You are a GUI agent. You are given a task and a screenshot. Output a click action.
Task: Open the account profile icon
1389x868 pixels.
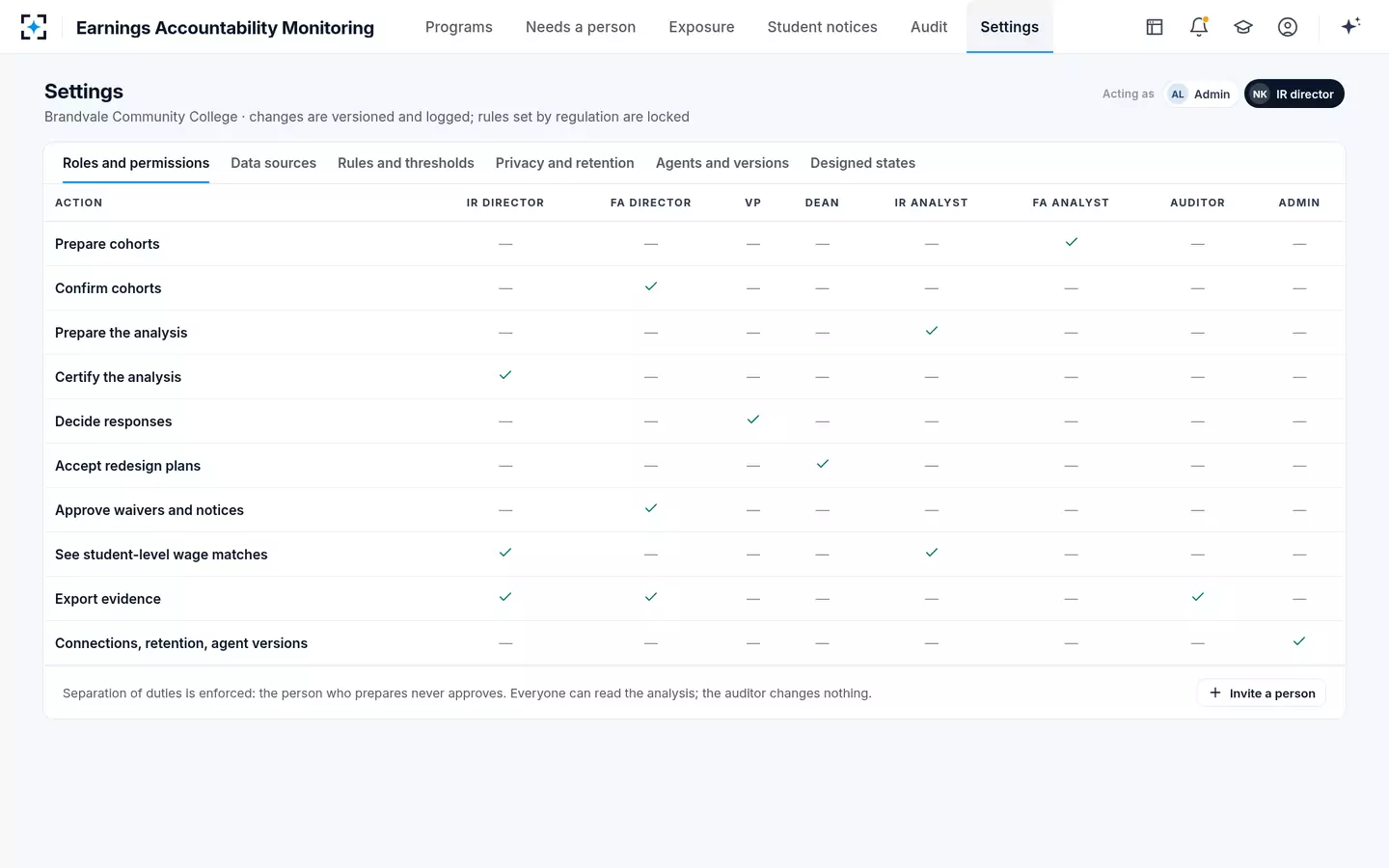point(1288,27)
